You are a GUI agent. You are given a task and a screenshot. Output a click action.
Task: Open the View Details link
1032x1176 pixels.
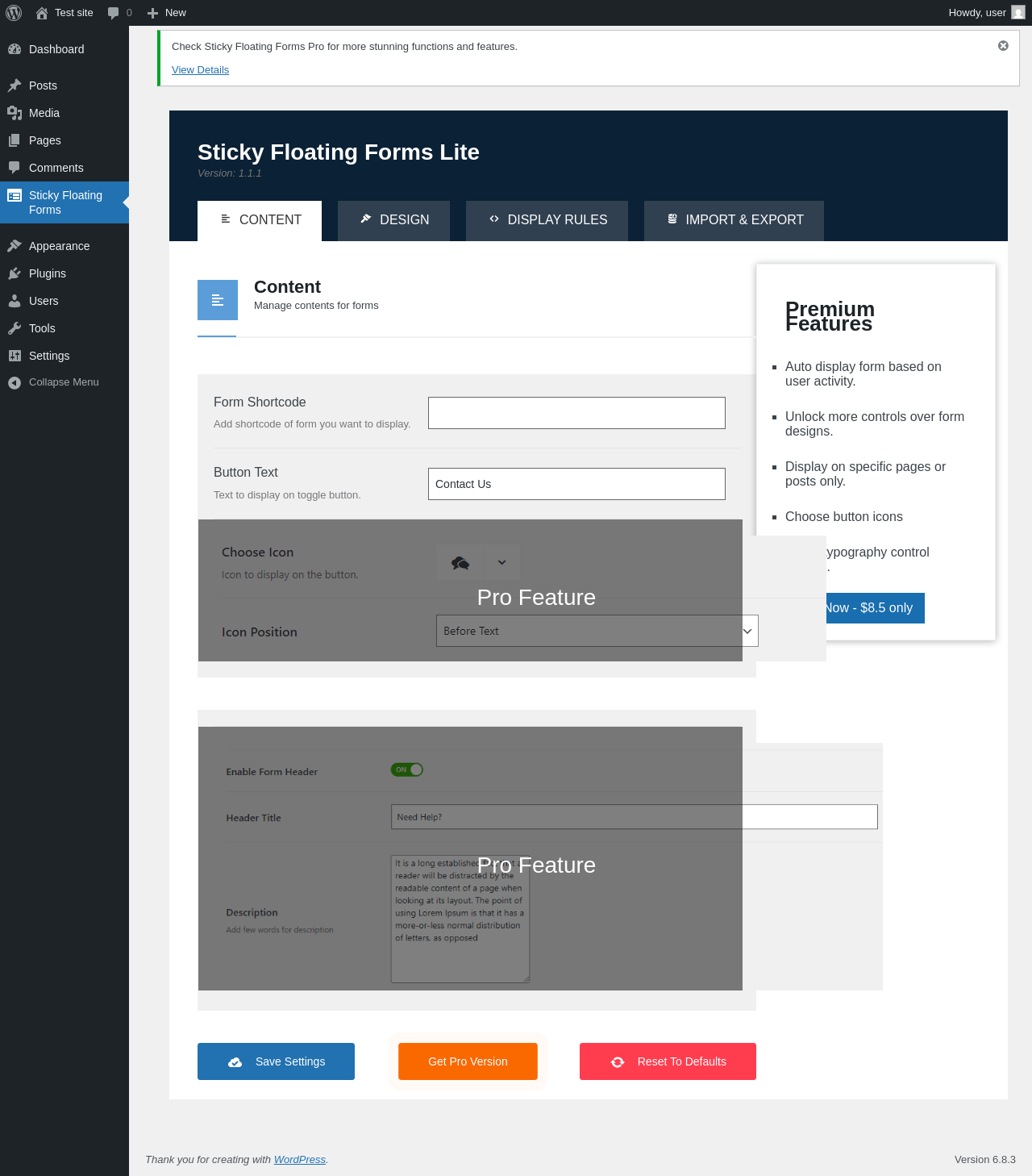point(200,70)
